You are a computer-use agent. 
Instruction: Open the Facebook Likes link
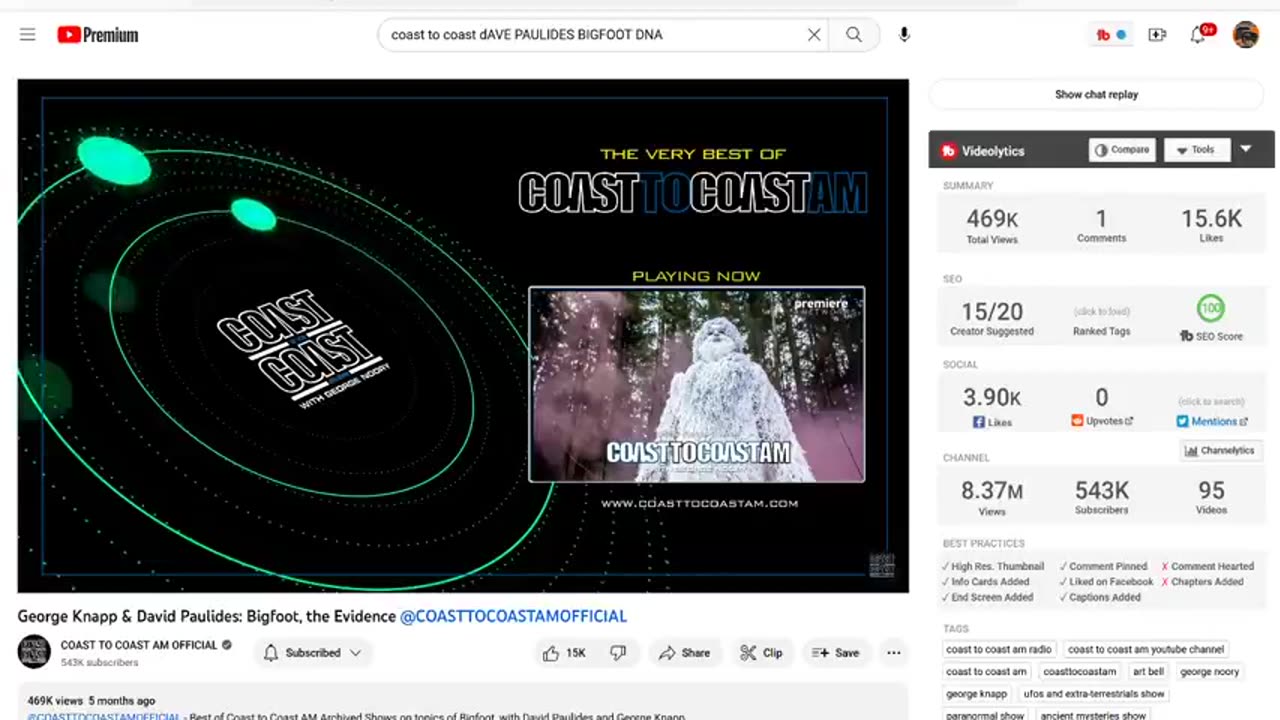click(992, 422)
